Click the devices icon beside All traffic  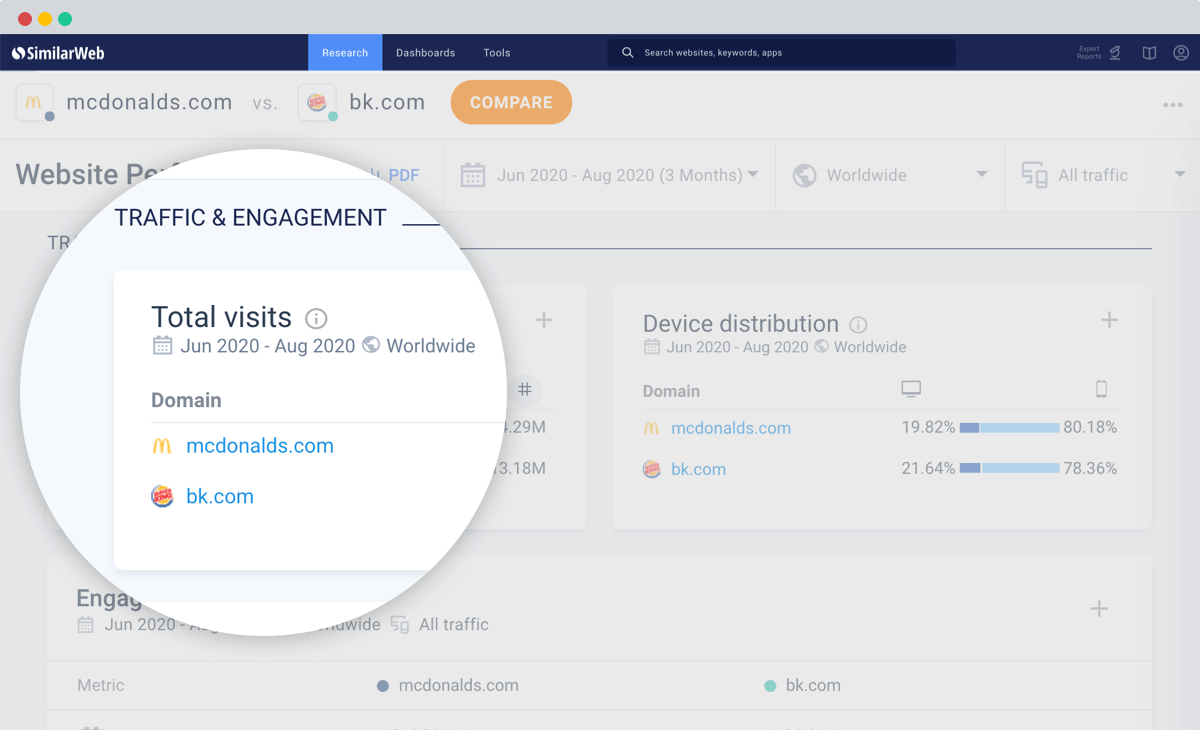tap(1034, 175)
